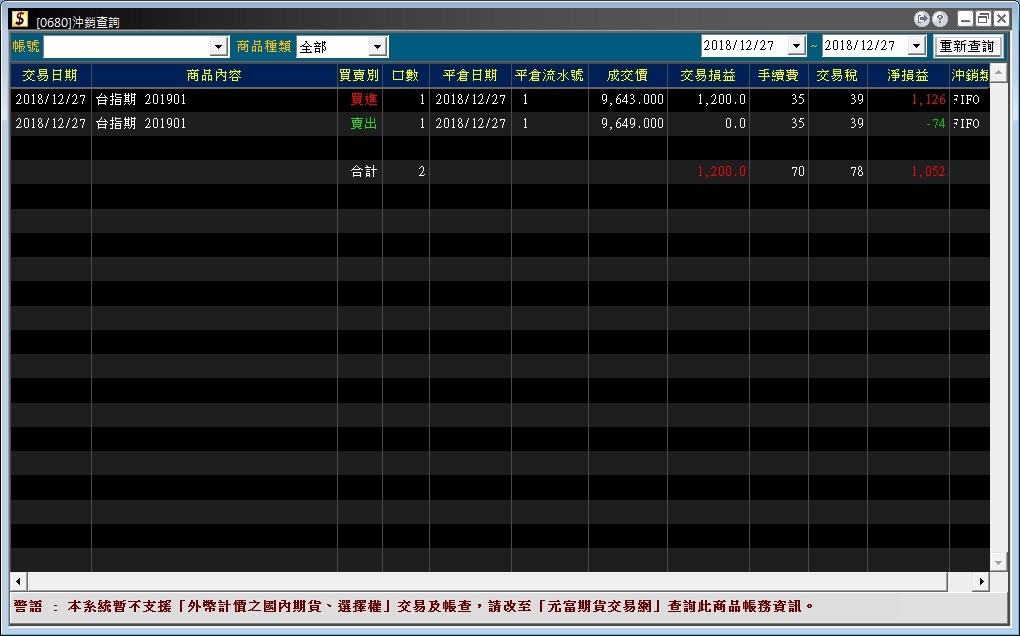Click horizontal scrollbar left arrow

(18, 582)
